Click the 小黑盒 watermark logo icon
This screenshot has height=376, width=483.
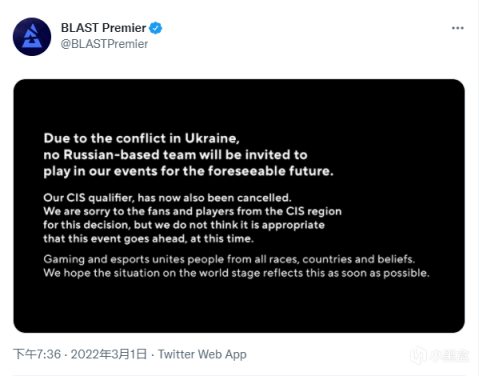(x=418, y=355)
